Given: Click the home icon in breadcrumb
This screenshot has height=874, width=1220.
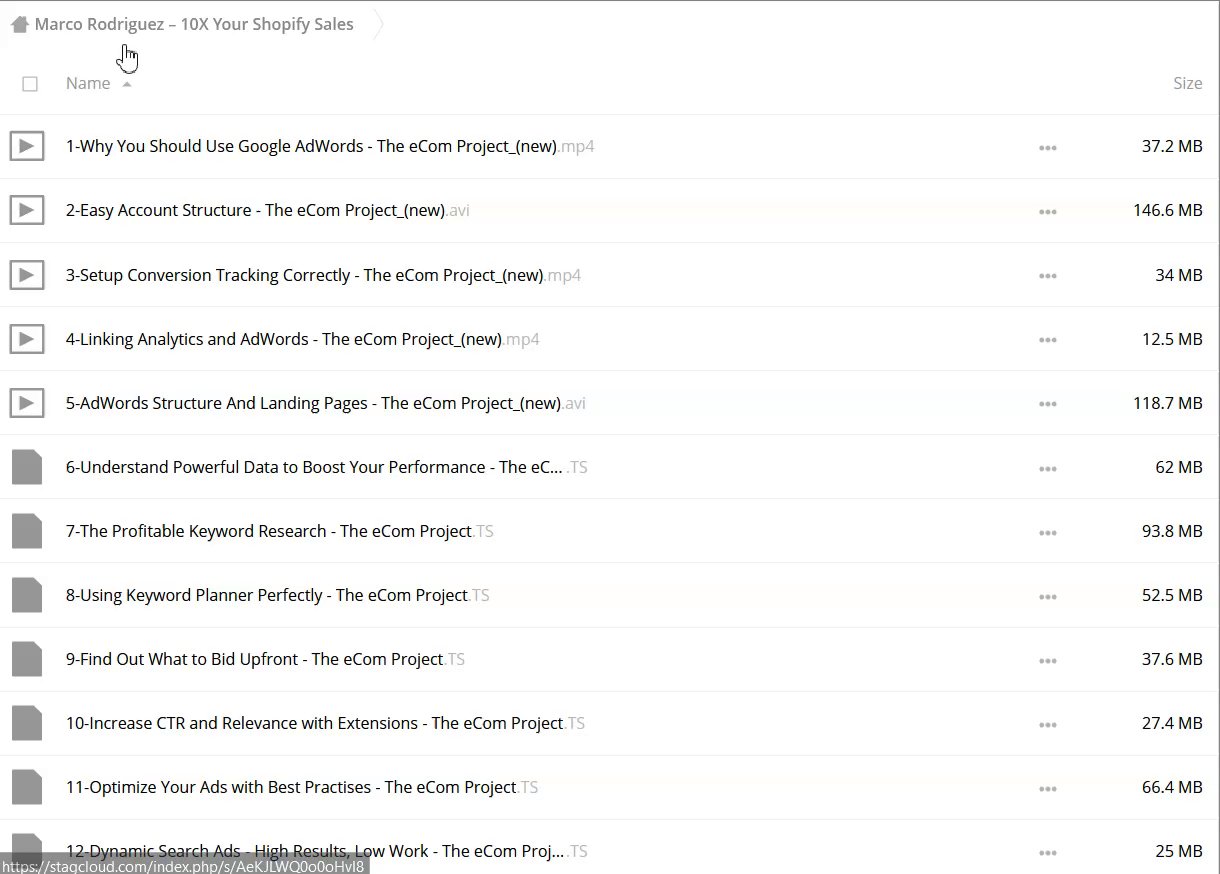Looking at the screenshot, I should click(x=19, y=25).
